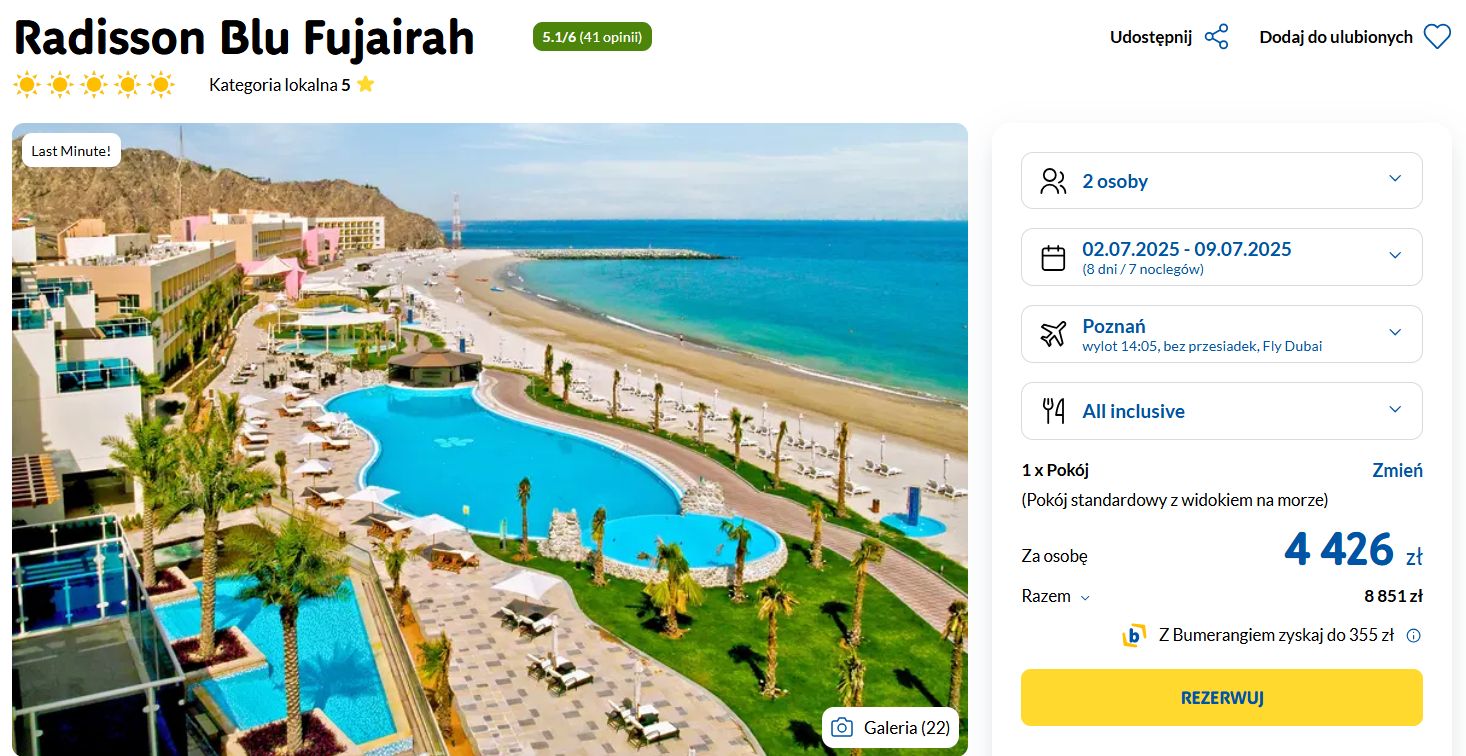This screenshot has height=756, width=1466.
Task: Click the cutlery icon in meal field
Action: [1053, 411]
